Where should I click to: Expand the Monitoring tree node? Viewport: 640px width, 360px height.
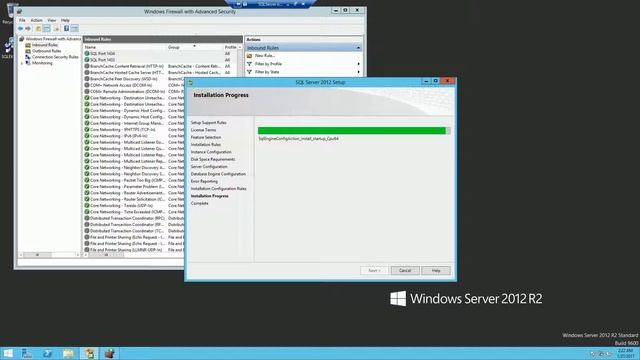pos(22,63)
